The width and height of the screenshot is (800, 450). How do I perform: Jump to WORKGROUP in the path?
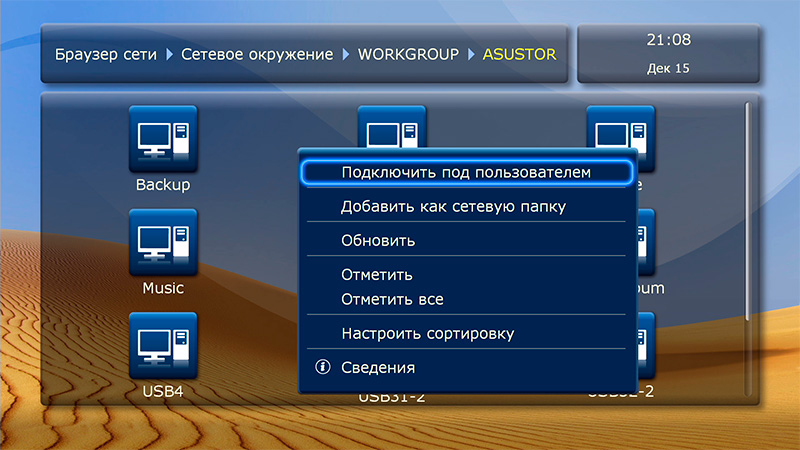[408, 54]
